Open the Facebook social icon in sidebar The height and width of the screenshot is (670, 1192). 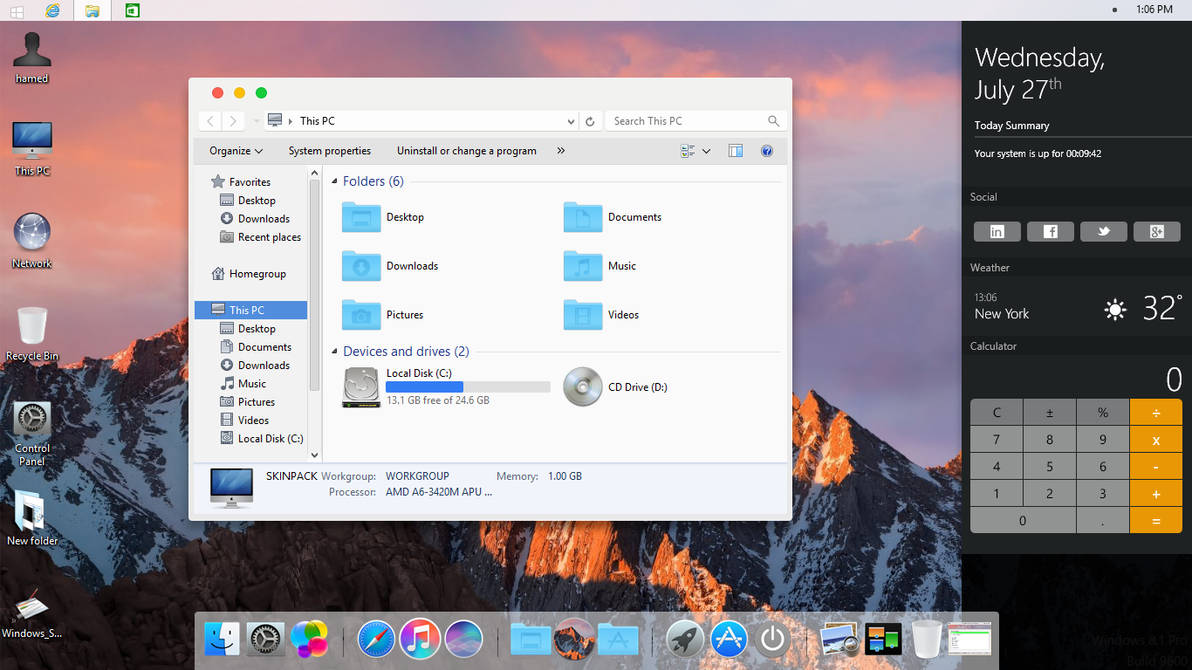[x=1050, y=231]
